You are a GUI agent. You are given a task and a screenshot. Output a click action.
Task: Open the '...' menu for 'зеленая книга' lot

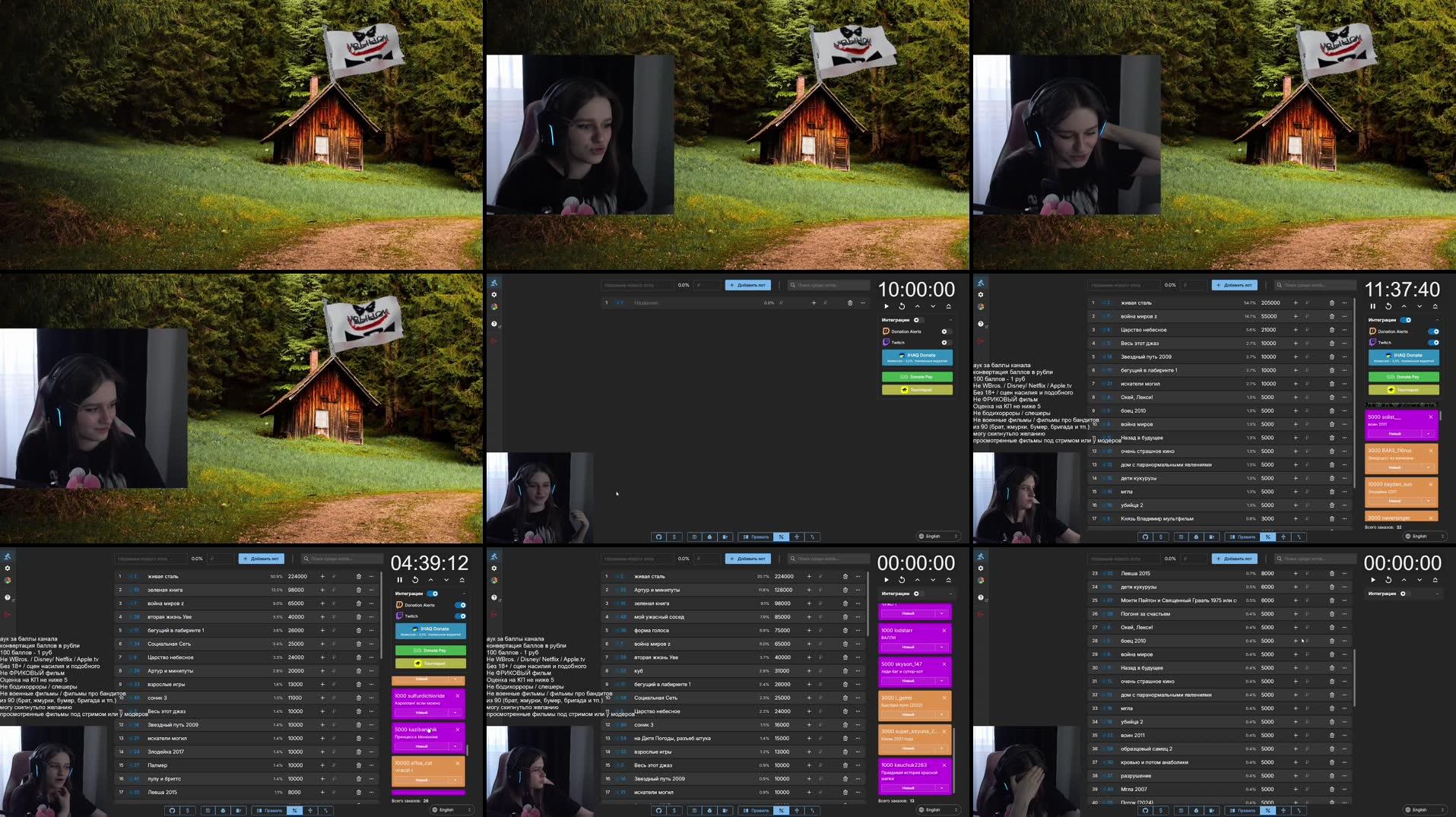coord(371,590)
